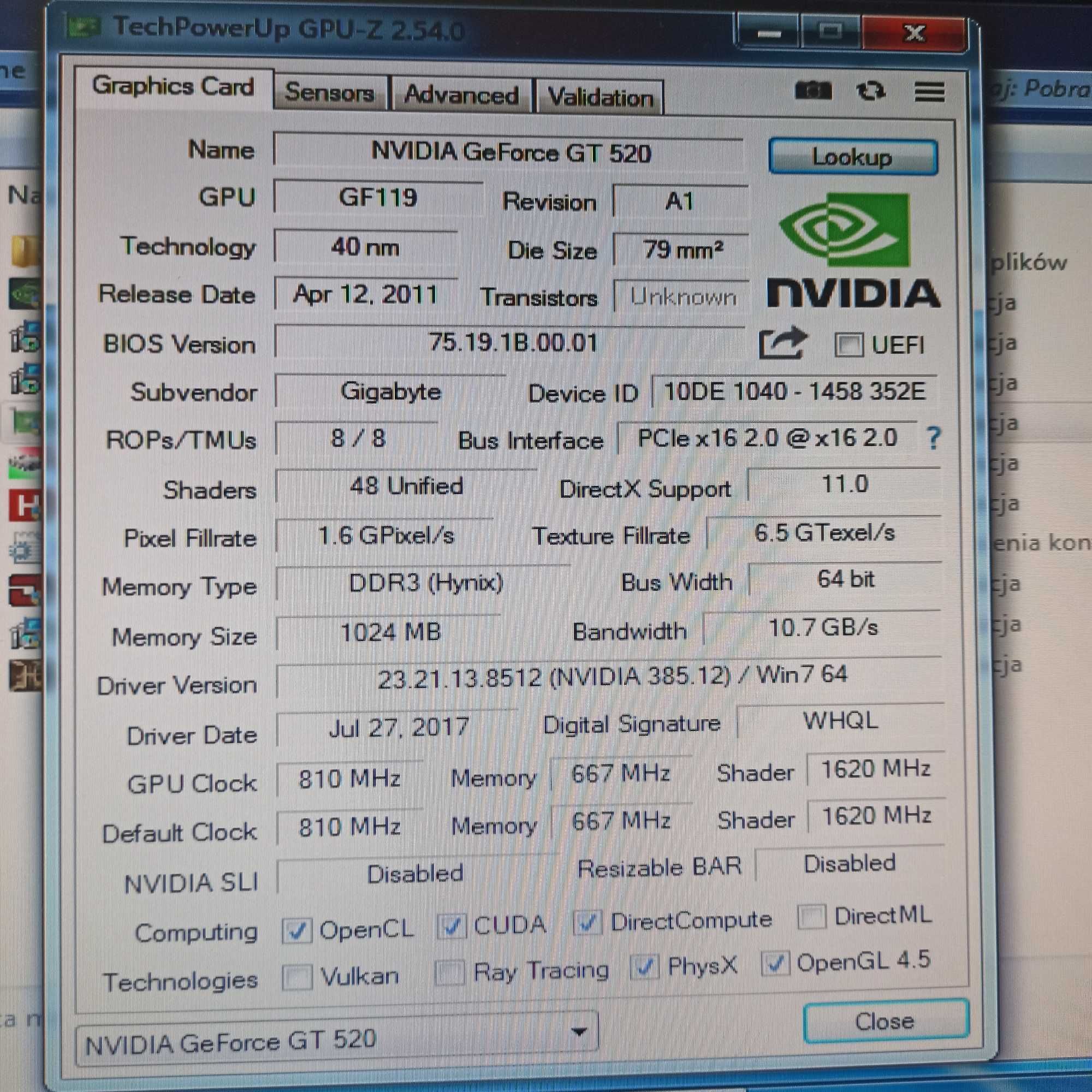Minimize the GPU-Z window

768,32
